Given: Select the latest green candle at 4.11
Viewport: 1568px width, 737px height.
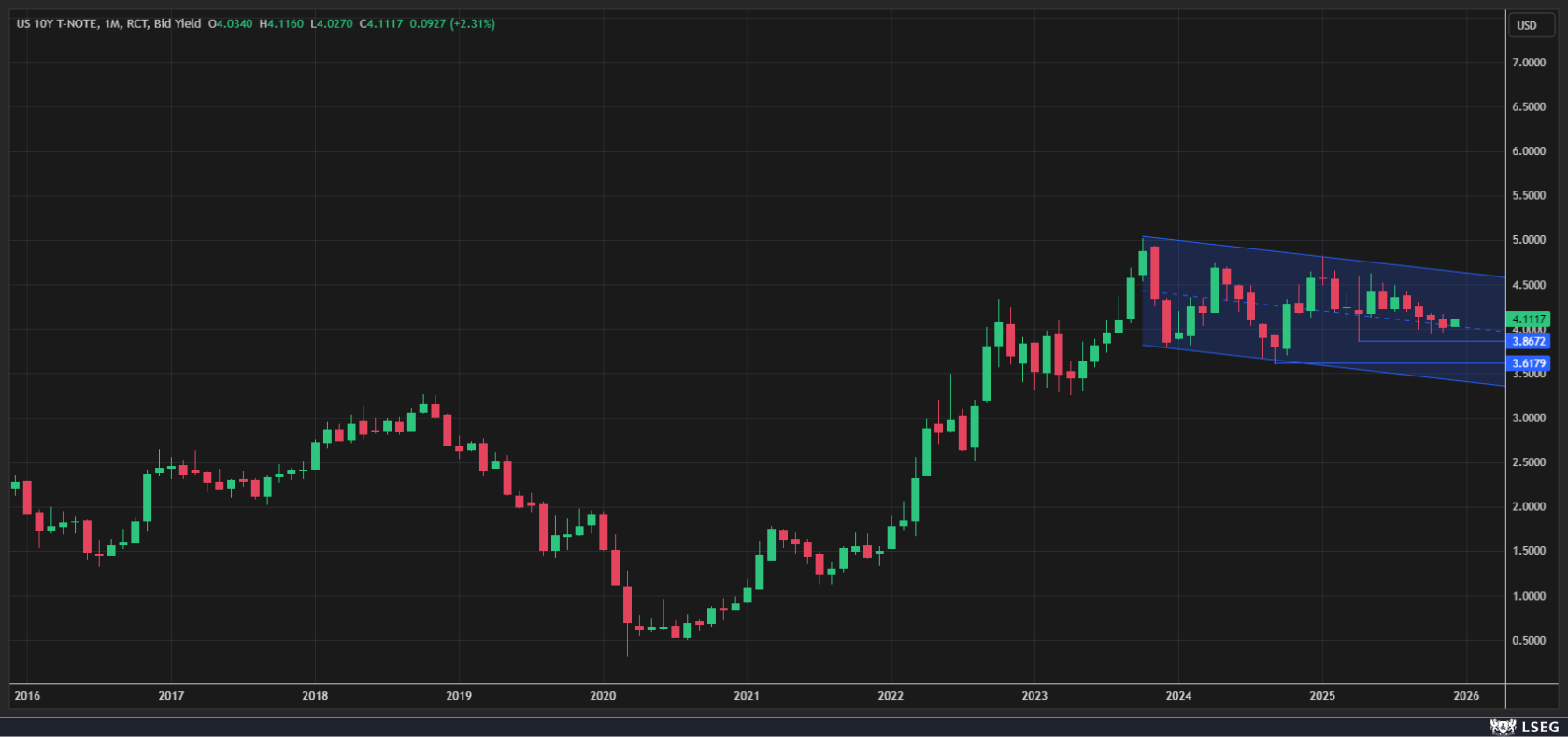Looking at the screenshot, I should pos(1455,322).
